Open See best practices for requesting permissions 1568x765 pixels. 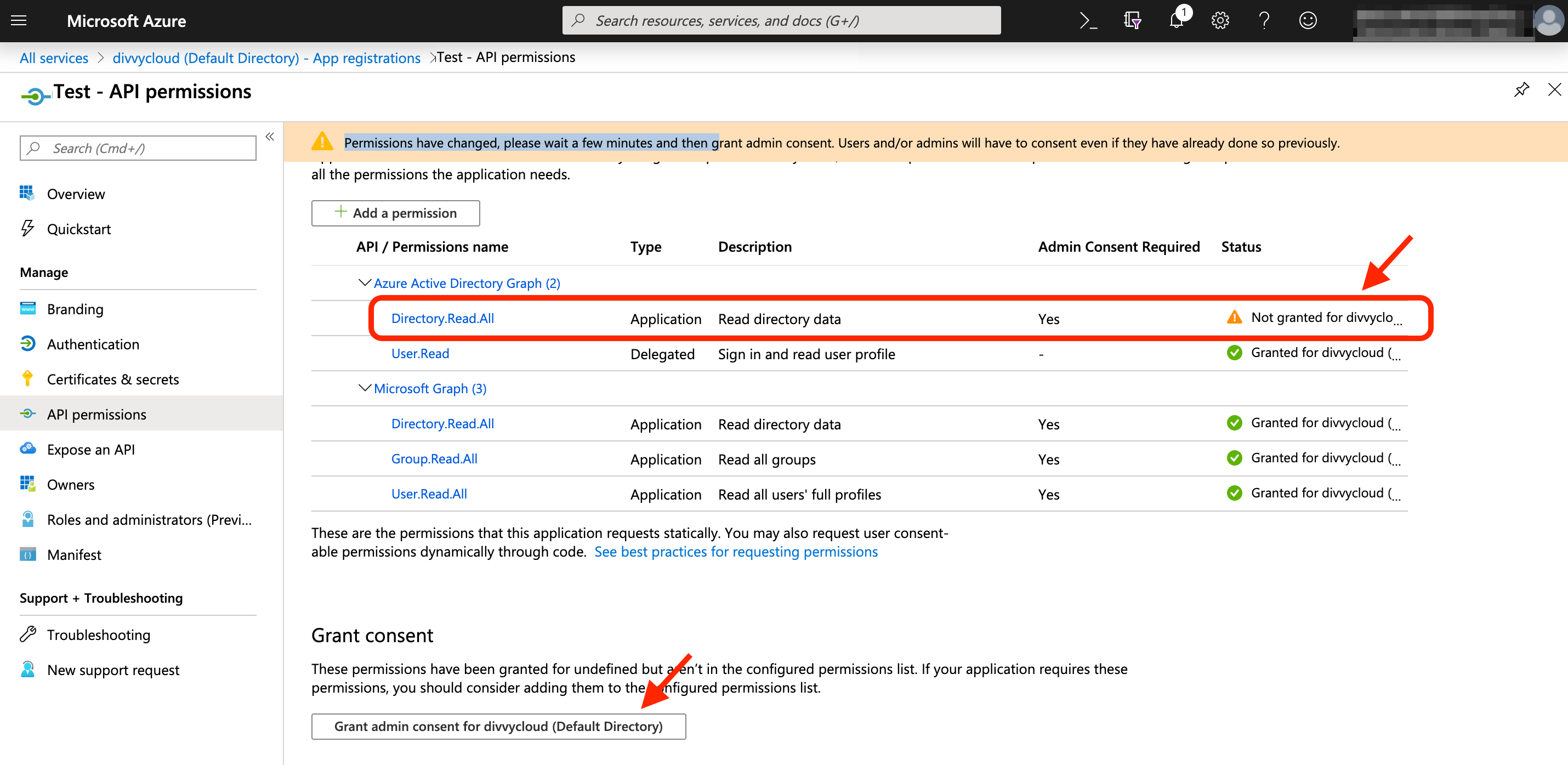pos(735,551)
